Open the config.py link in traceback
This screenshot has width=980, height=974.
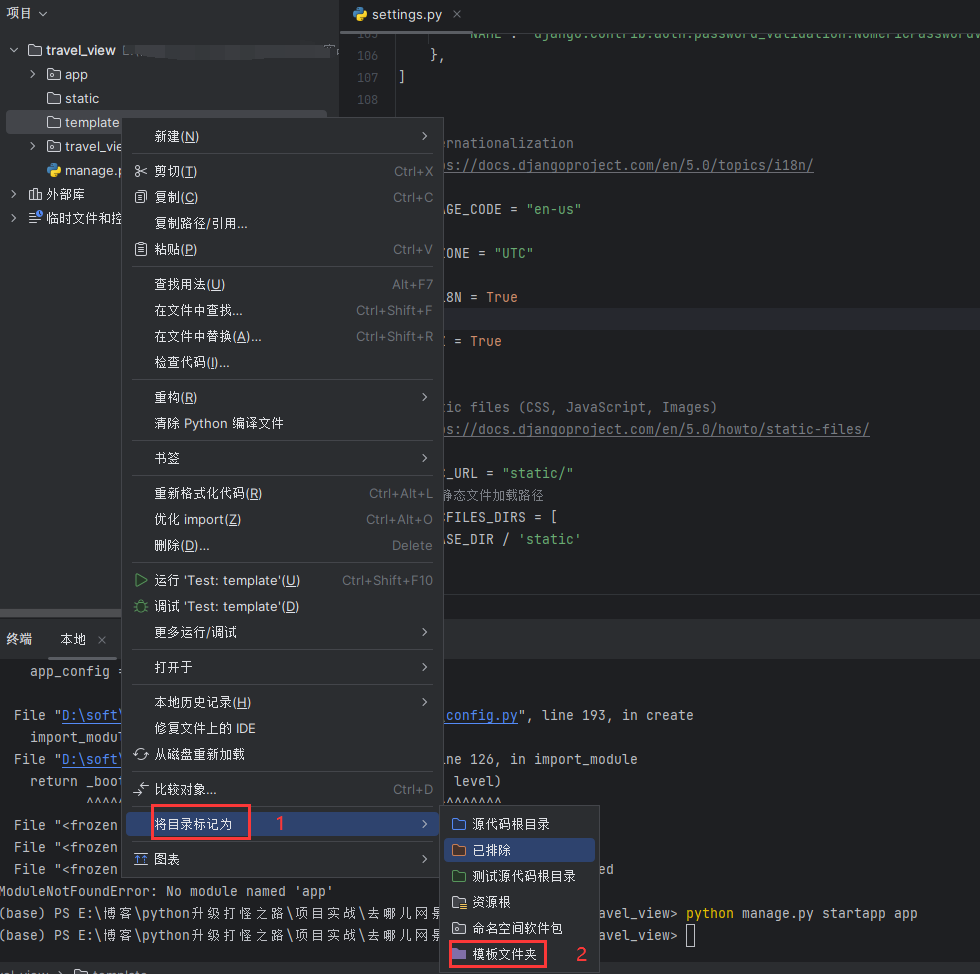481,715
